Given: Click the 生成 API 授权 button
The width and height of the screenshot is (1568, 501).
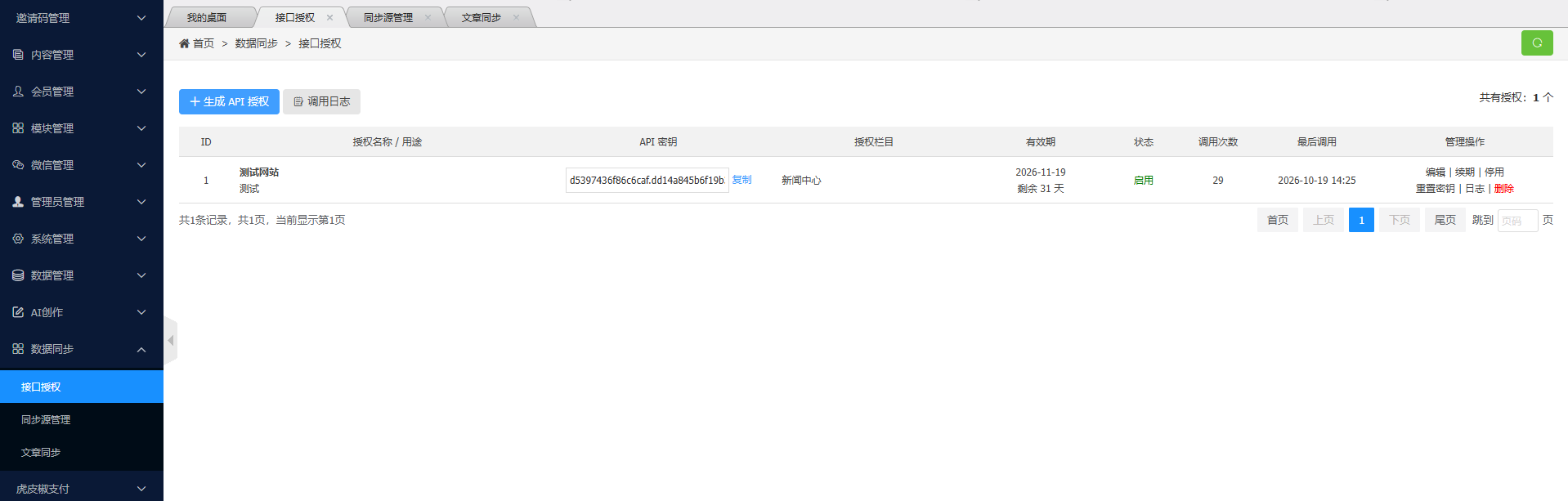Looking at the screenshot, I should point(229,101).
